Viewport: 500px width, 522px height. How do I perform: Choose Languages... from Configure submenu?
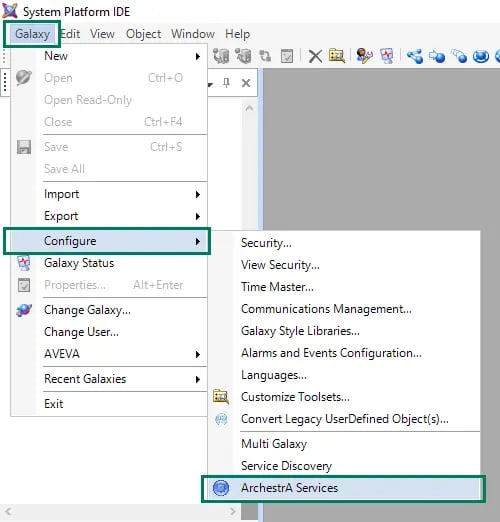point(274,375)
